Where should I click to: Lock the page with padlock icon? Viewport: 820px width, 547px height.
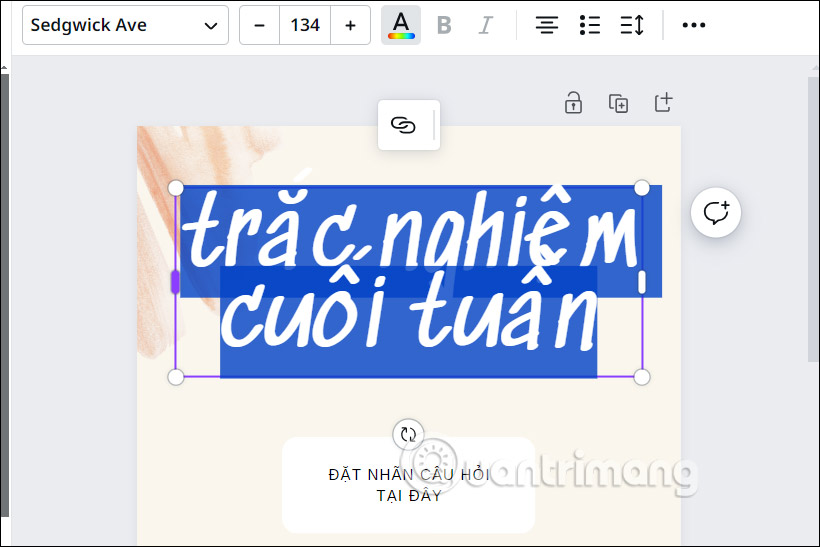coord(573,102)
